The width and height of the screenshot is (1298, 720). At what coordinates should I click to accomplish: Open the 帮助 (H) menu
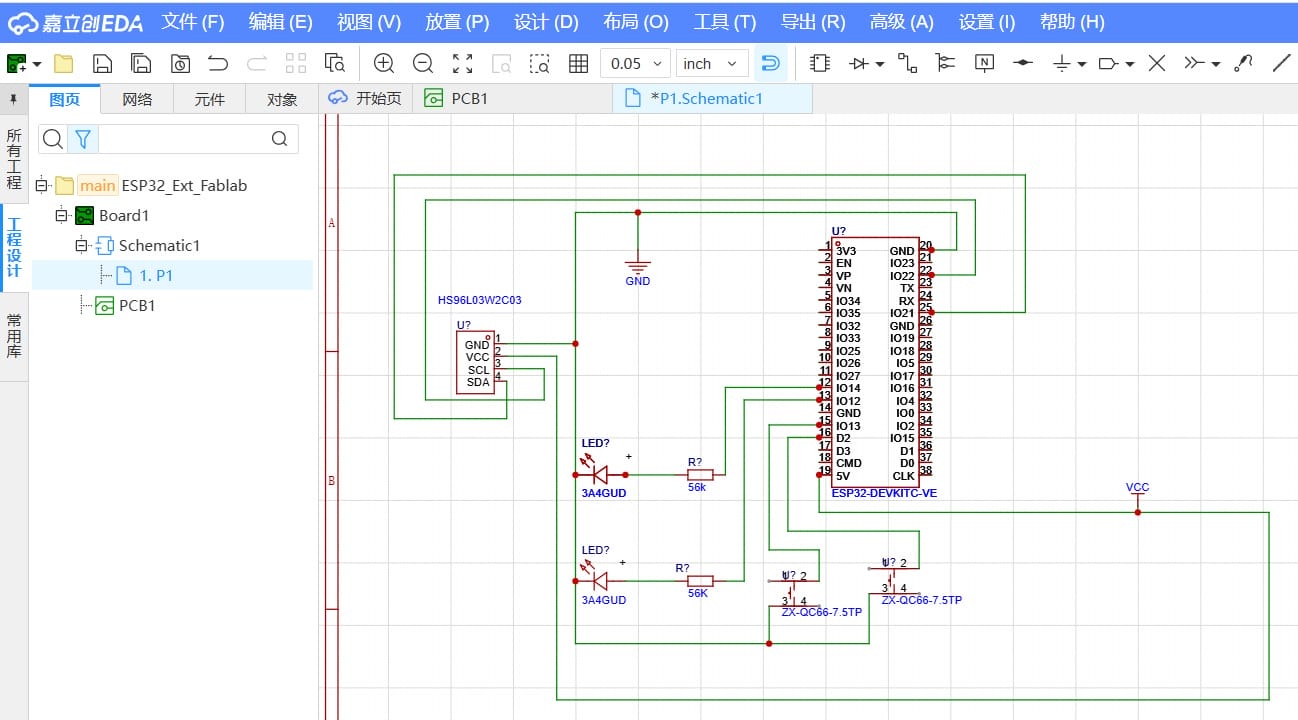click(x=1072, y=22)
